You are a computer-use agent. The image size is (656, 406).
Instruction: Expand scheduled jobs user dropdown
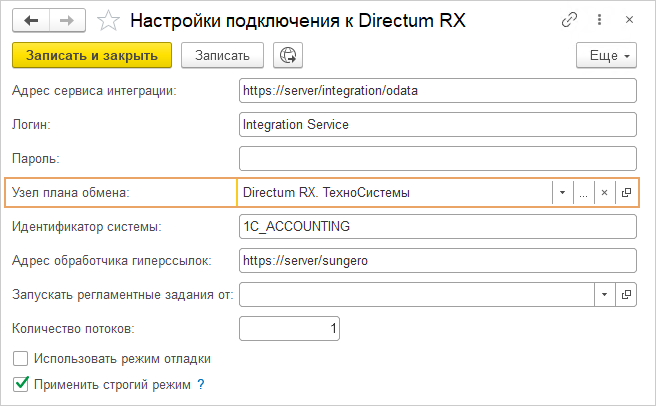pos(604,294)
